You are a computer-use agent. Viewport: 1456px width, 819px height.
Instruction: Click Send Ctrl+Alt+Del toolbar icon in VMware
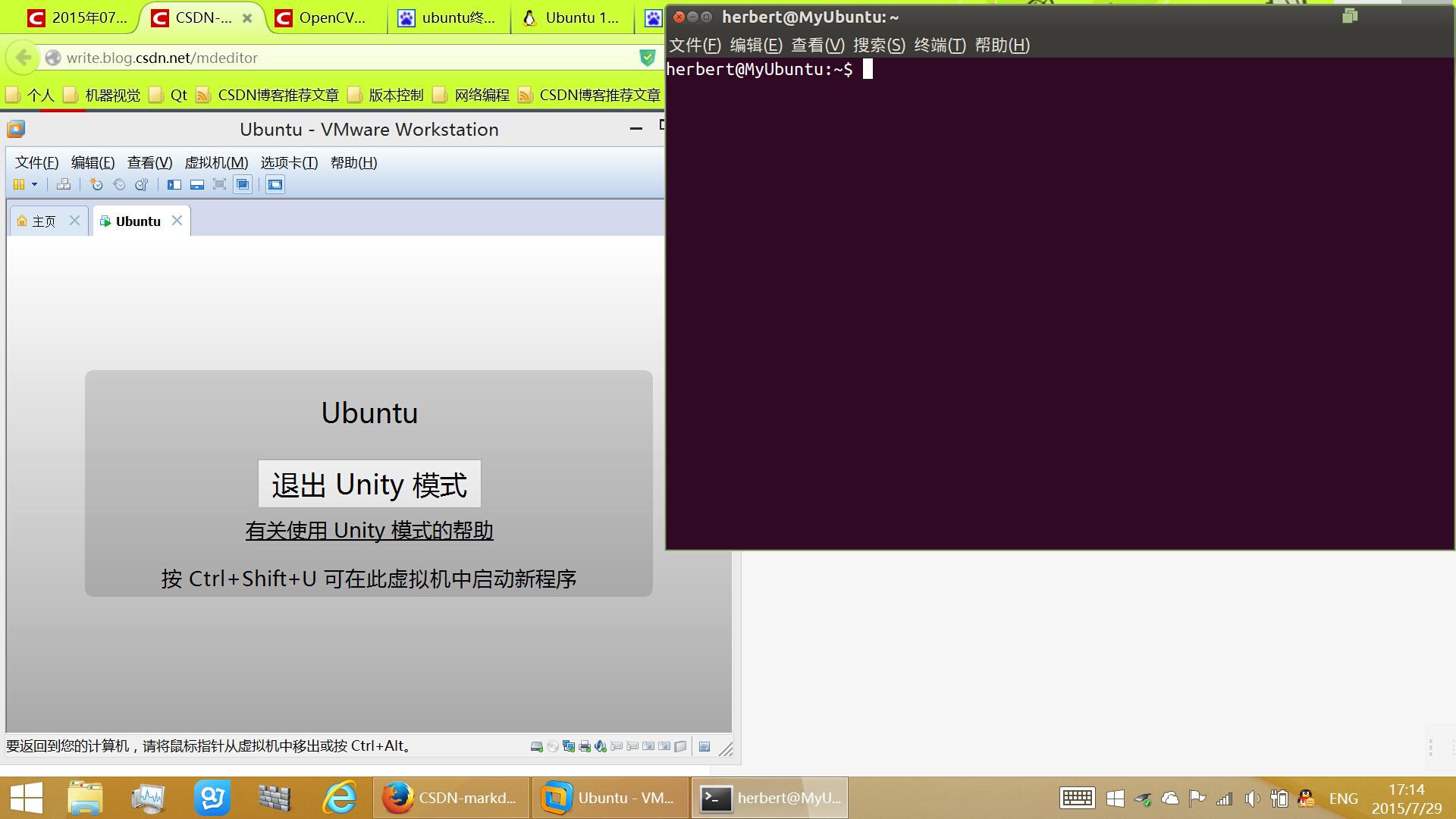(x=64, y=184)
